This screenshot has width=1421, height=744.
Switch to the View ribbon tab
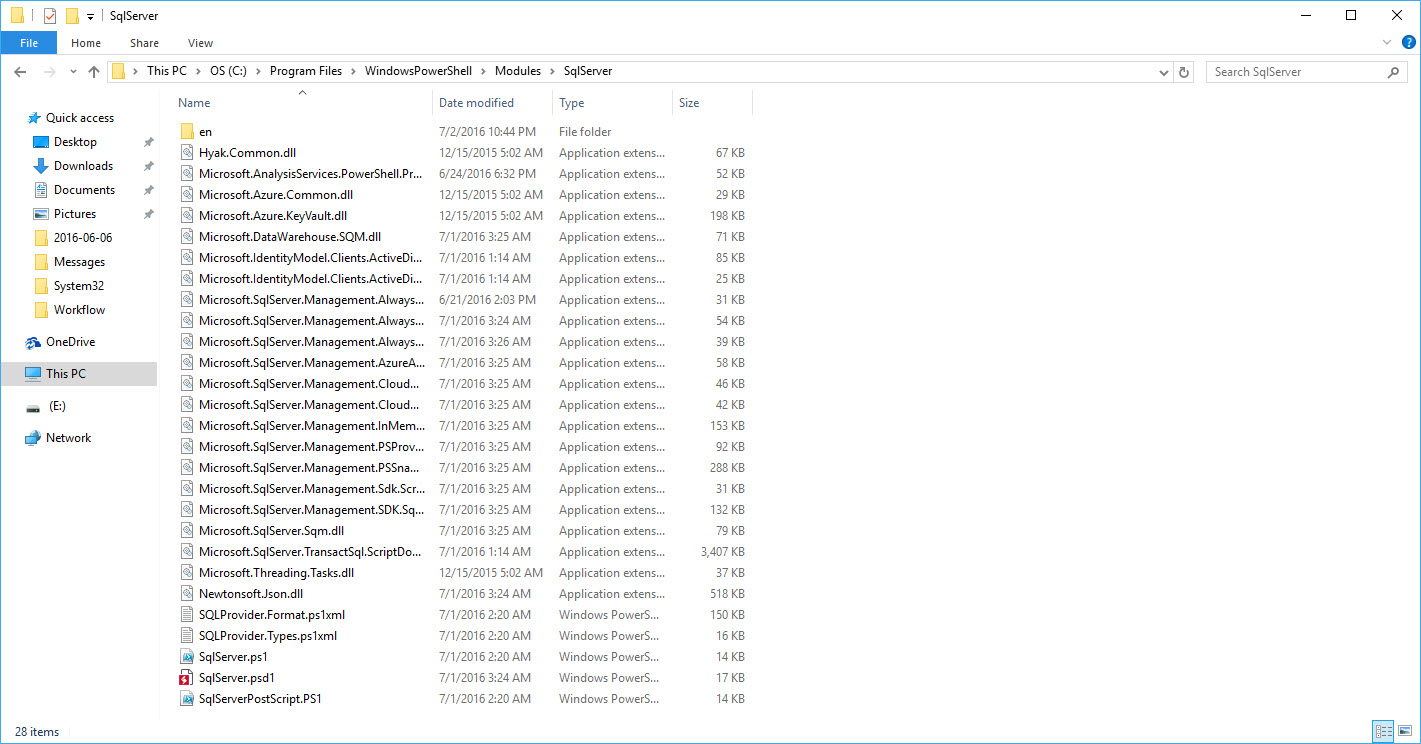200,43
